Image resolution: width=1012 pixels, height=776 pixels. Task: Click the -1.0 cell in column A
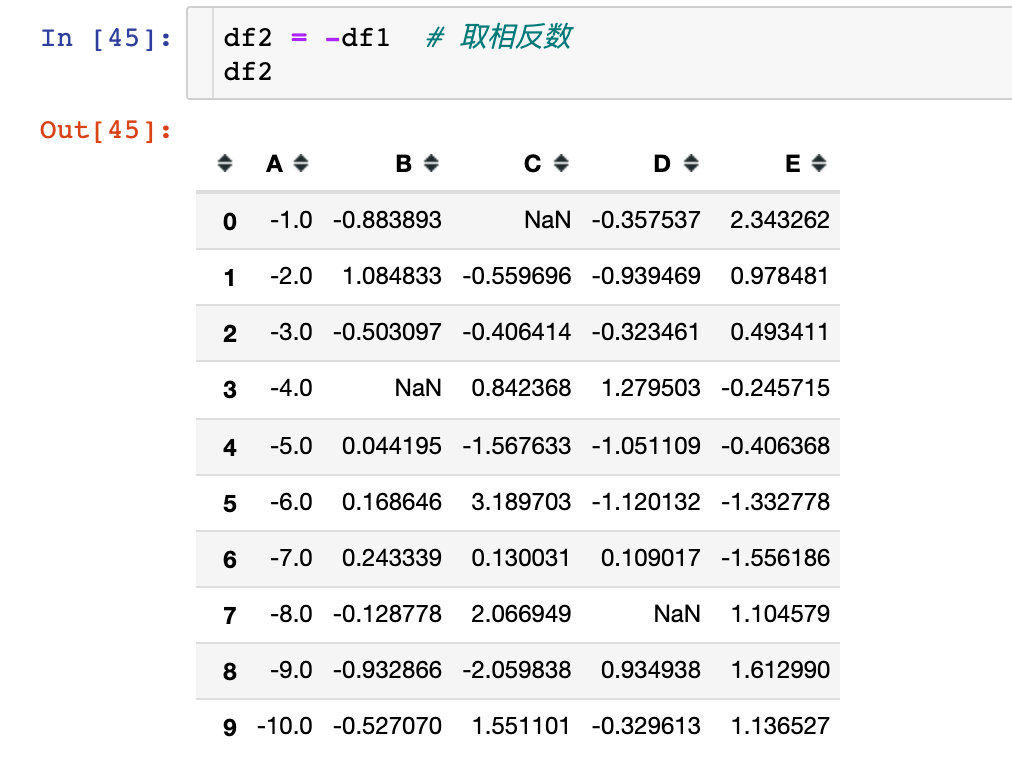tap(291, 220)
